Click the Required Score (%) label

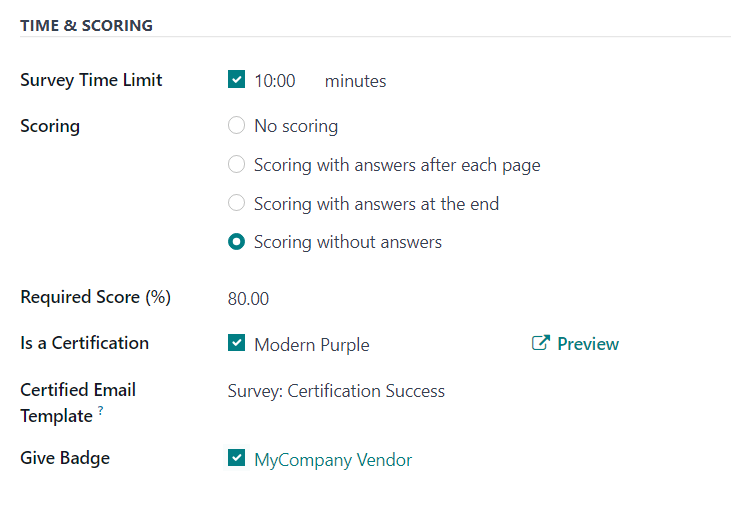(95, 297)
